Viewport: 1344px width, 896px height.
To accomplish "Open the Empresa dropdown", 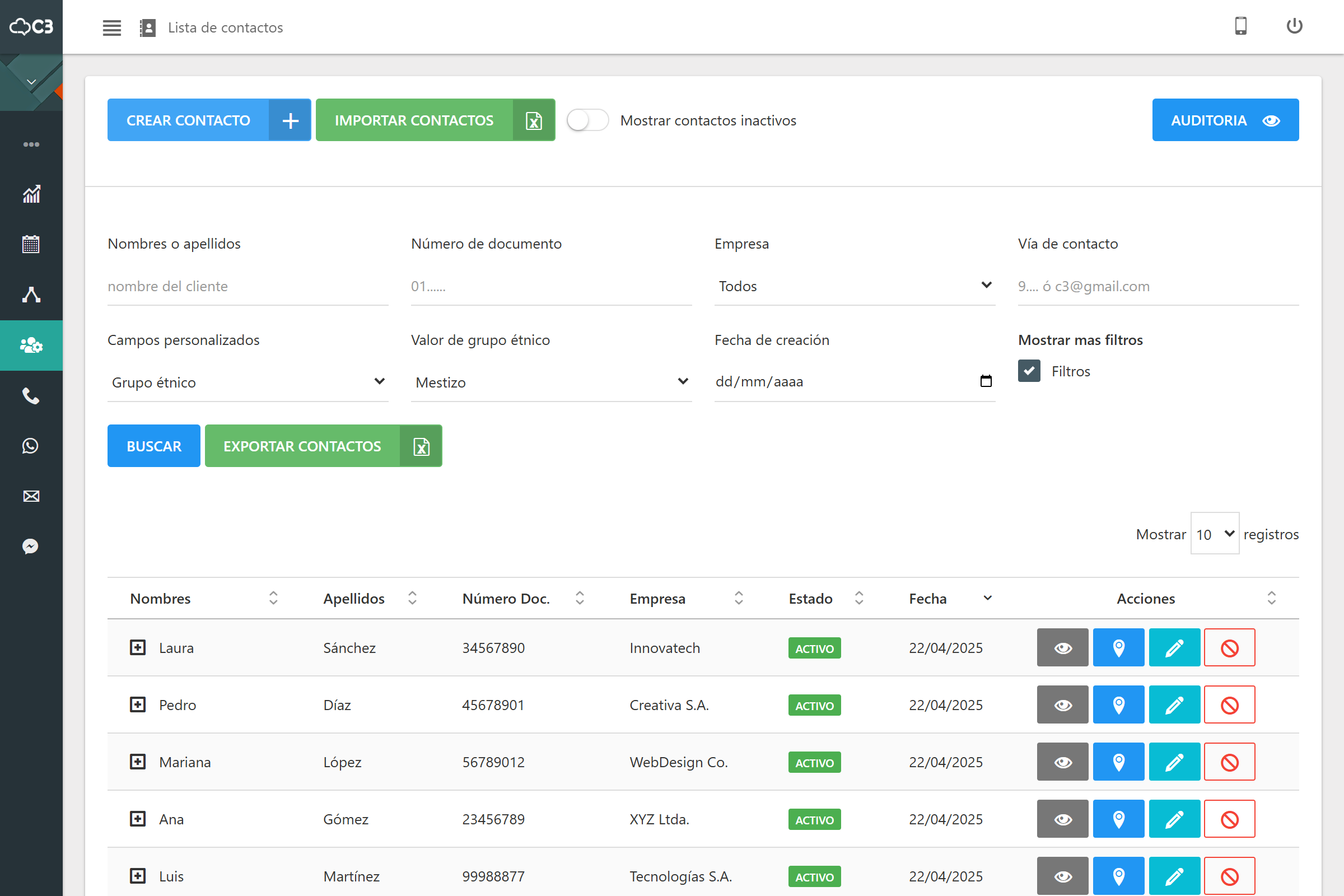I will (855, 286).
